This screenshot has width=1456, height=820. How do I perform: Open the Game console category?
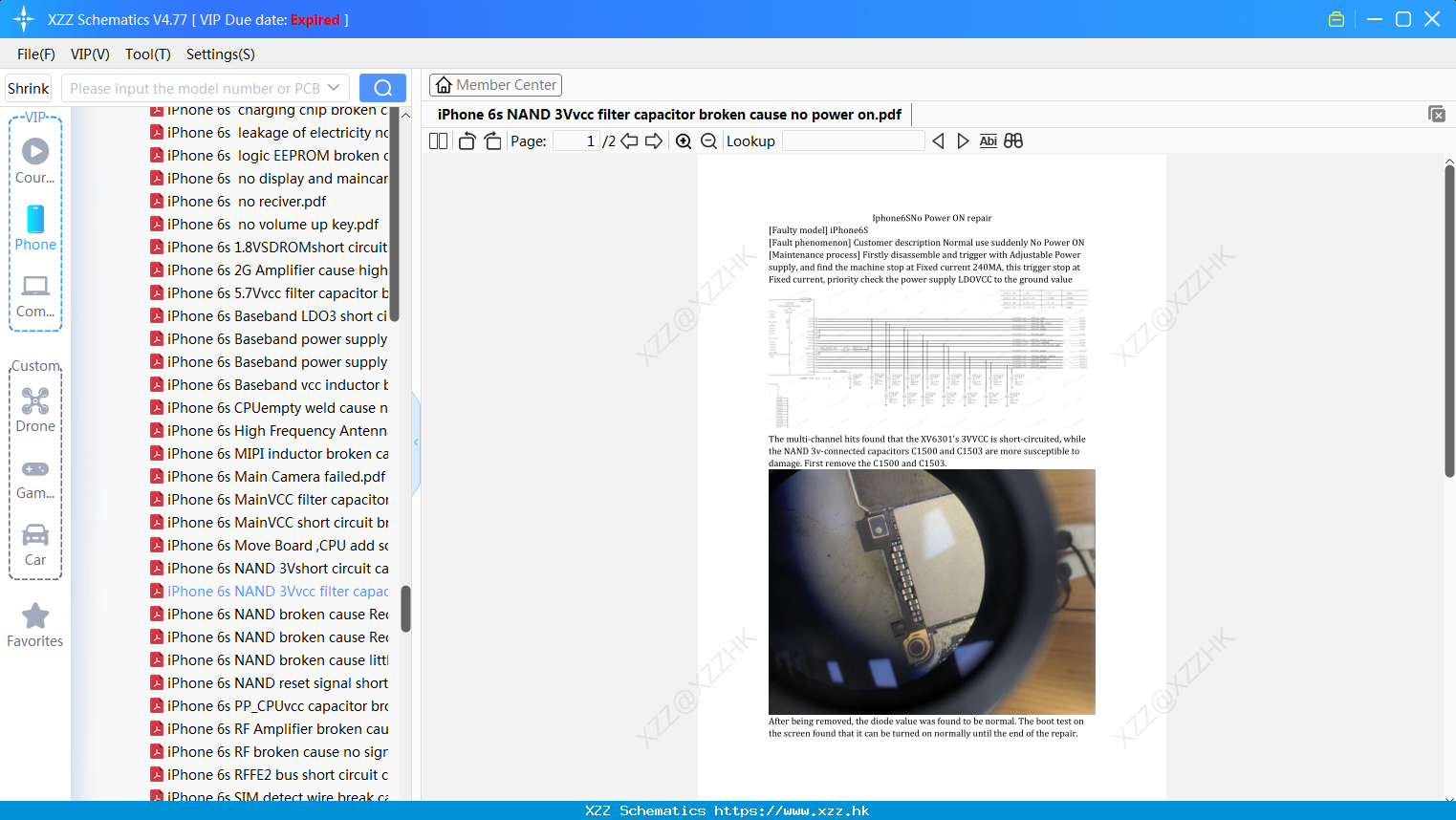coord(35,480)
